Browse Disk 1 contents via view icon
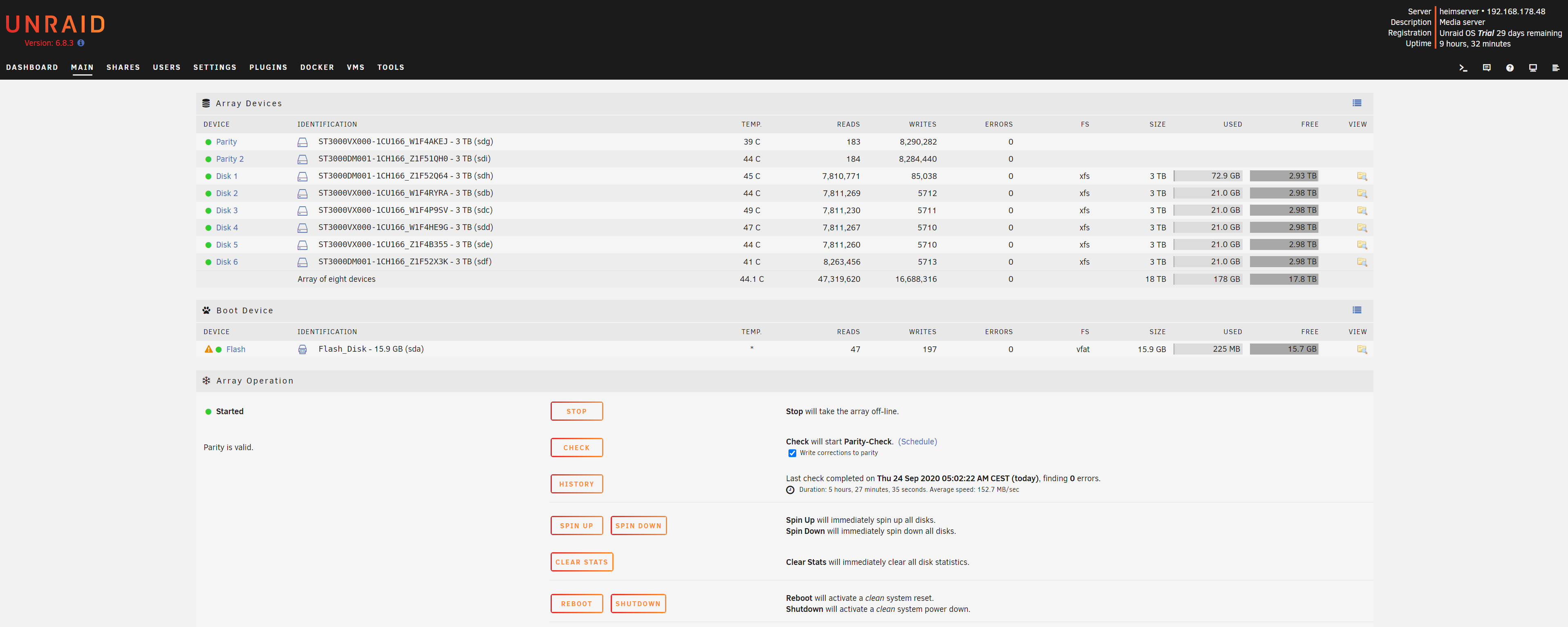This screenshot has height=627, width=1568. [x=1362, y=176]
